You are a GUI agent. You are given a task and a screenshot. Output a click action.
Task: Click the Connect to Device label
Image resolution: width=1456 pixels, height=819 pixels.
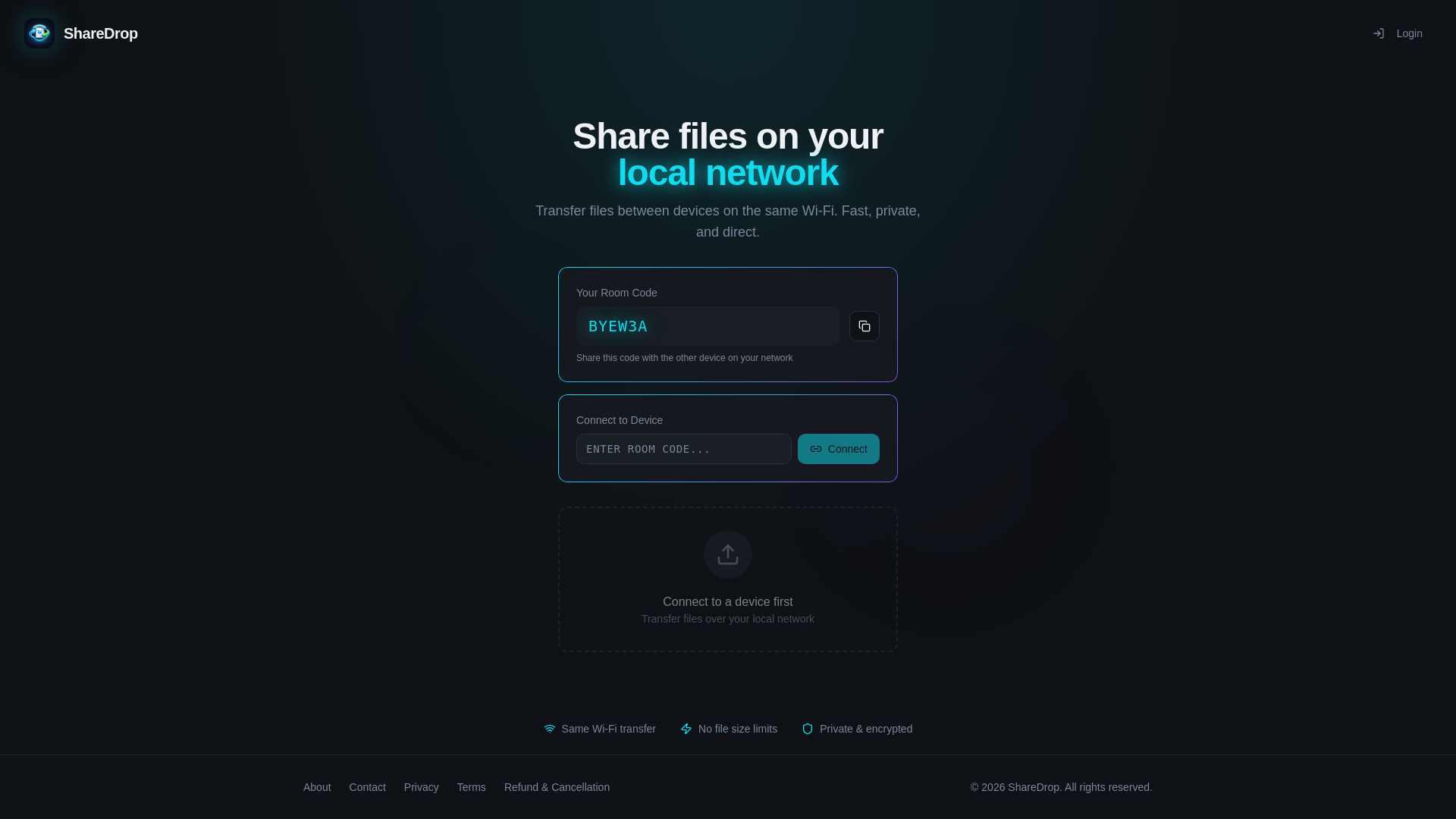point(620,420)
